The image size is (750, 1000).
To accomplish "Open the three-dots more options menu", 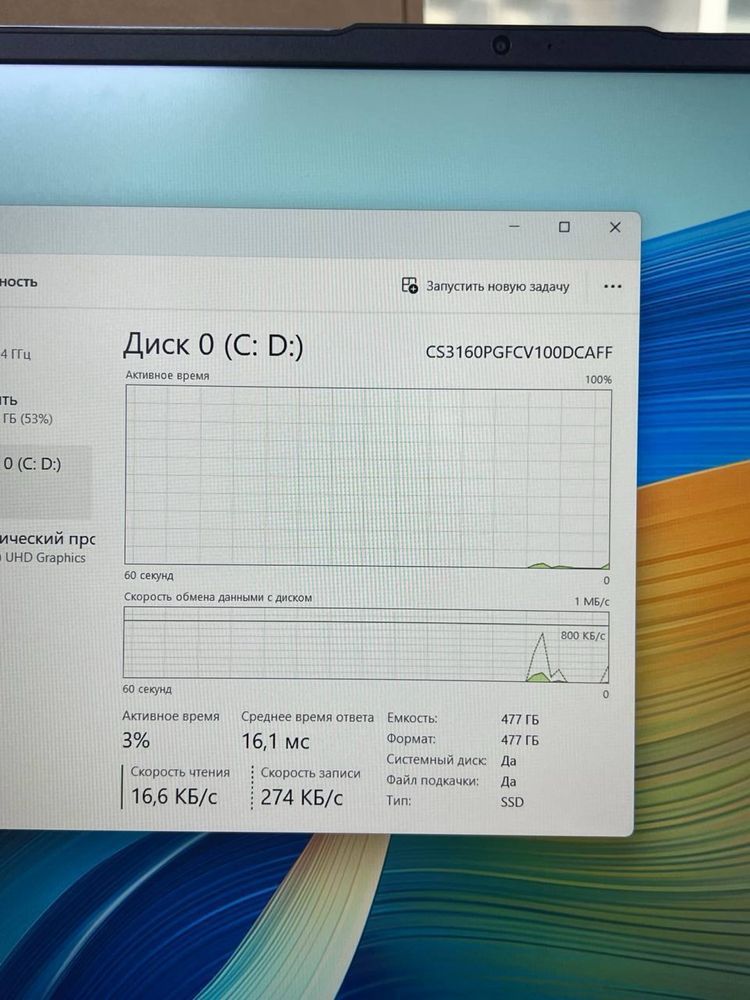I will tap(612, 287).
